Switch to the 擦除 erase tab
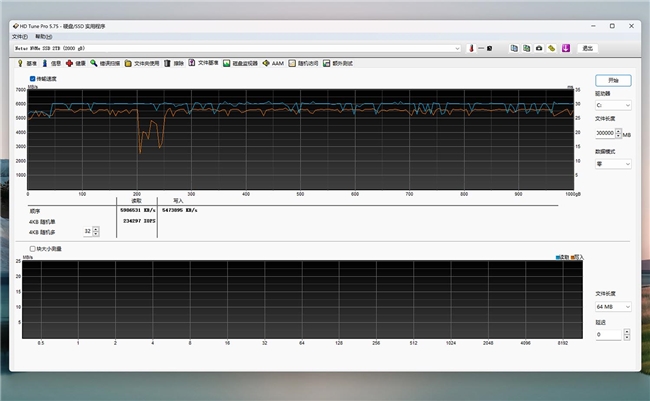The width and height of the screenshot is (650, 401). [x=174, y=63]
